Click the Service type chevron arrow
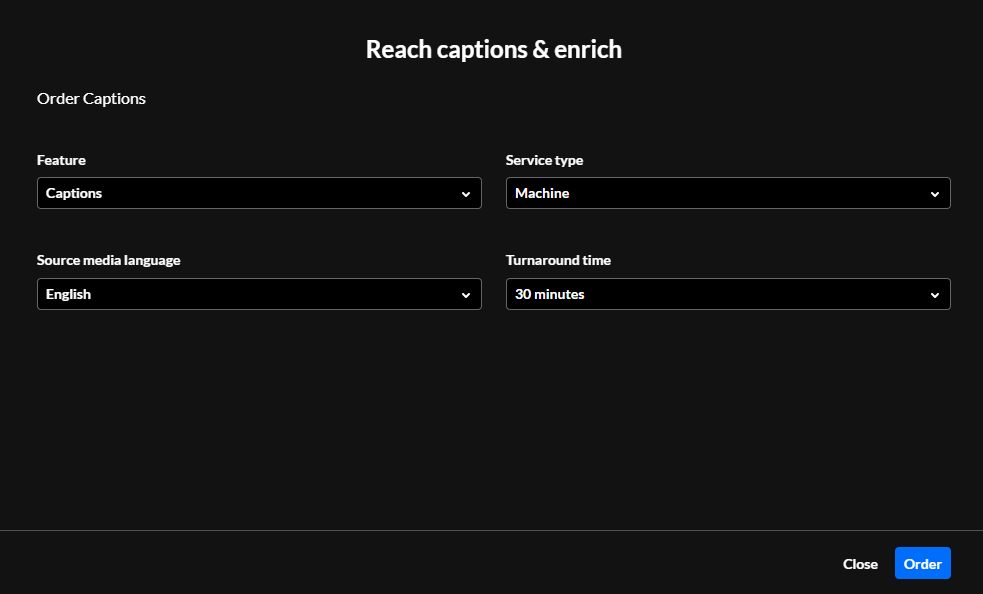This screenshot has height=594, width=983. pyautogui.click(x=935, y=194)
